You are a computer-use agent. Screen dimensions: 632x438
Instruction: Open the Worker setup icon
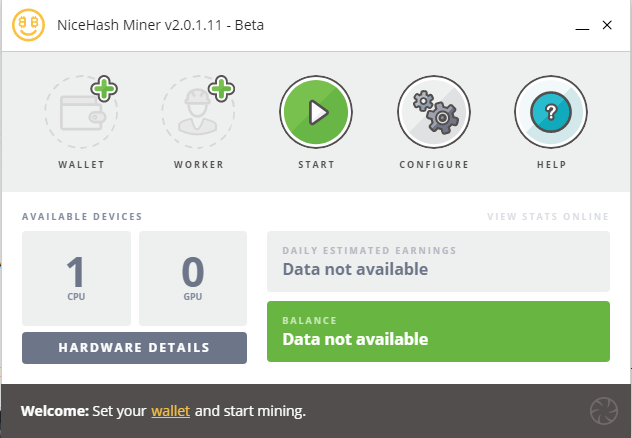click(198, 112)
